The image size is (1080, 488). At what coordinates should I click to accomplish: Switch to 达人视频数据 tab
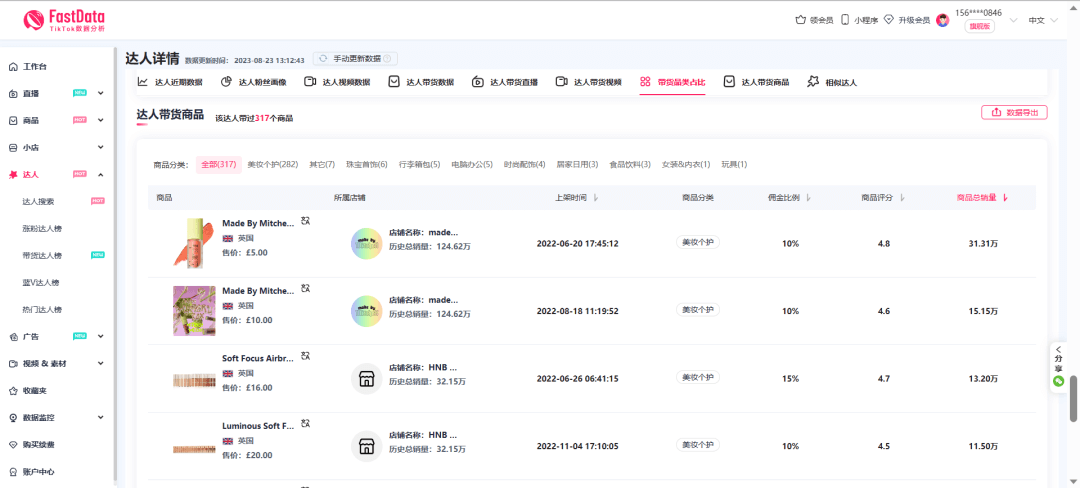click(x=338, y=82)
